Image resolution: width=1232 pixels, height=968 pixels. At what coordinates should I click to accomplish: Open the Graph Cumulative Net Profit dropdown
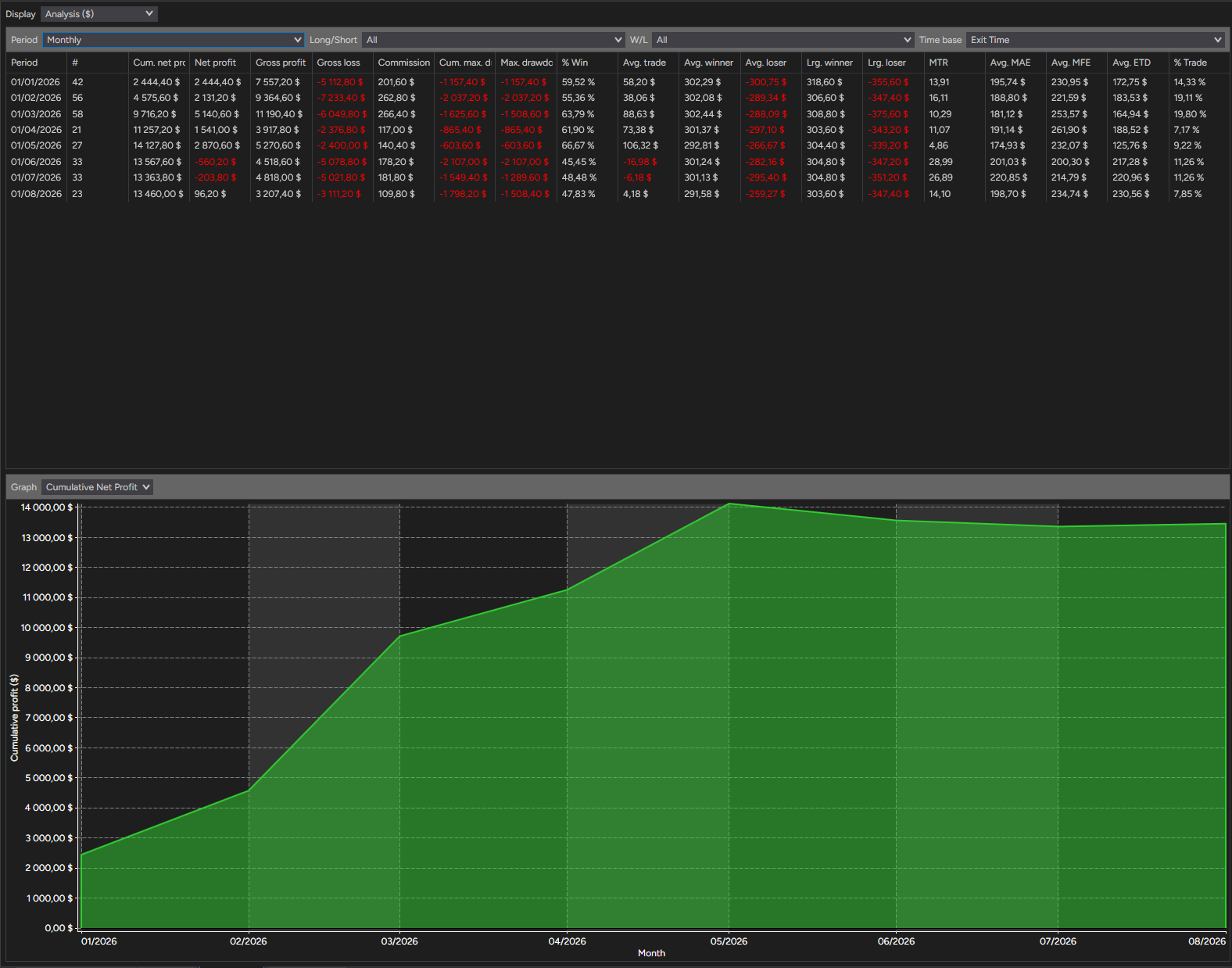pos(97,487)
